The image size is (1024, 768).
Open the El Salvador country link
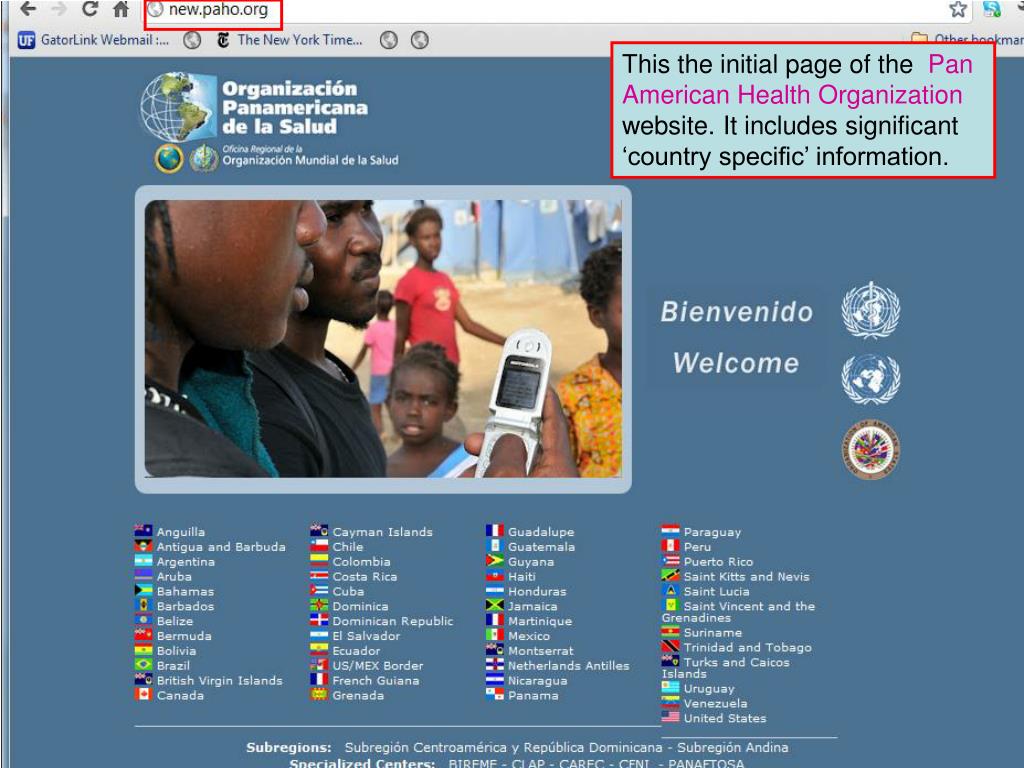coord(366,635)
